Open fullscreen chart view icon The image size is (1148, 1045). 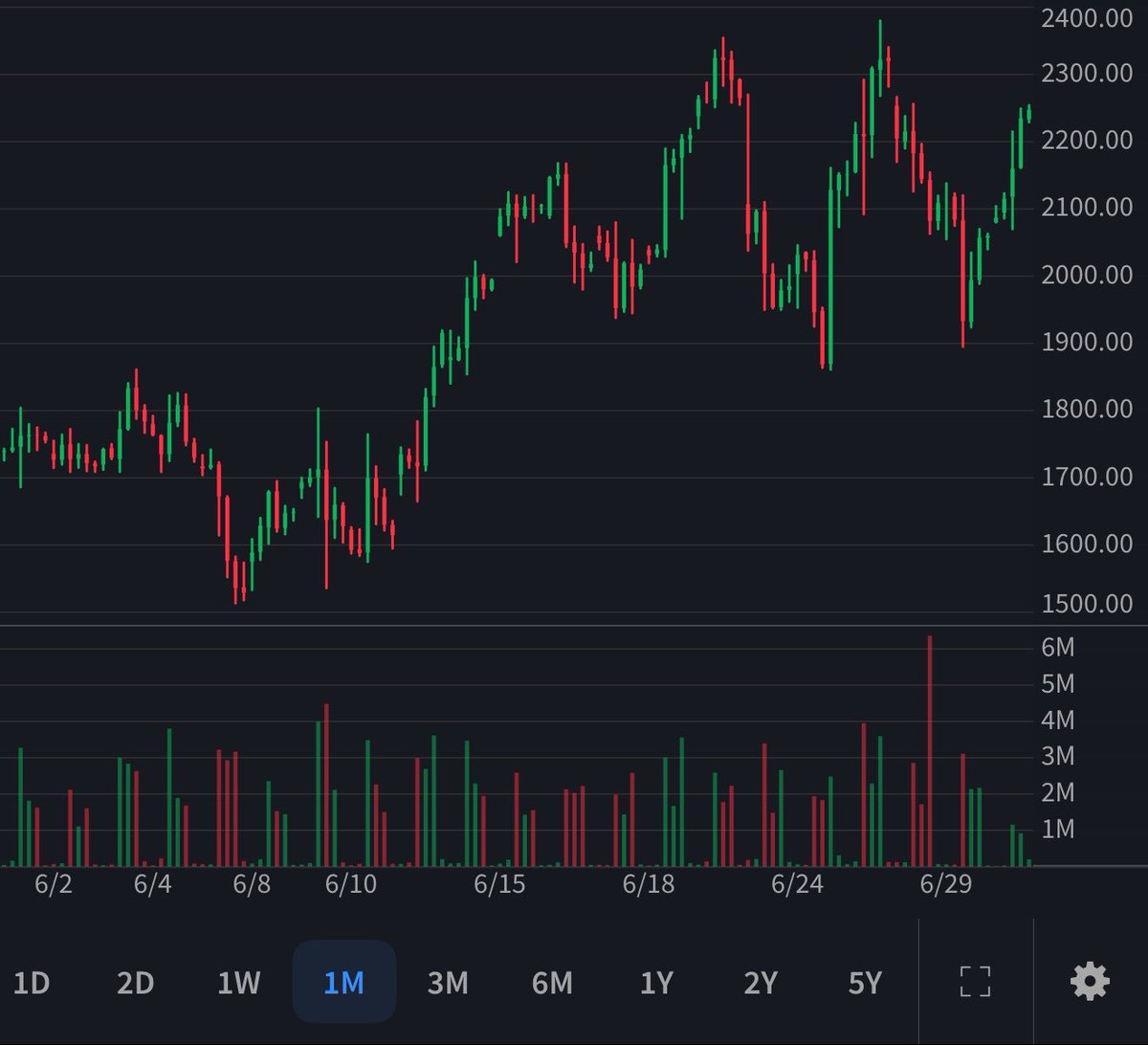point(976,982)
